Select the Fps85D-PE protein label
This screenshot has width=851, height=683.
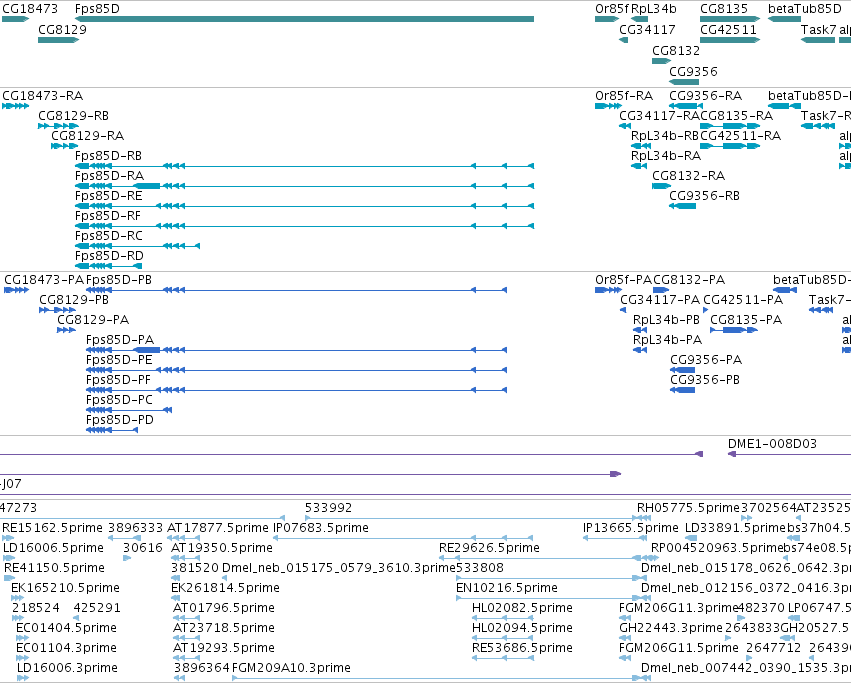[119, 360]
